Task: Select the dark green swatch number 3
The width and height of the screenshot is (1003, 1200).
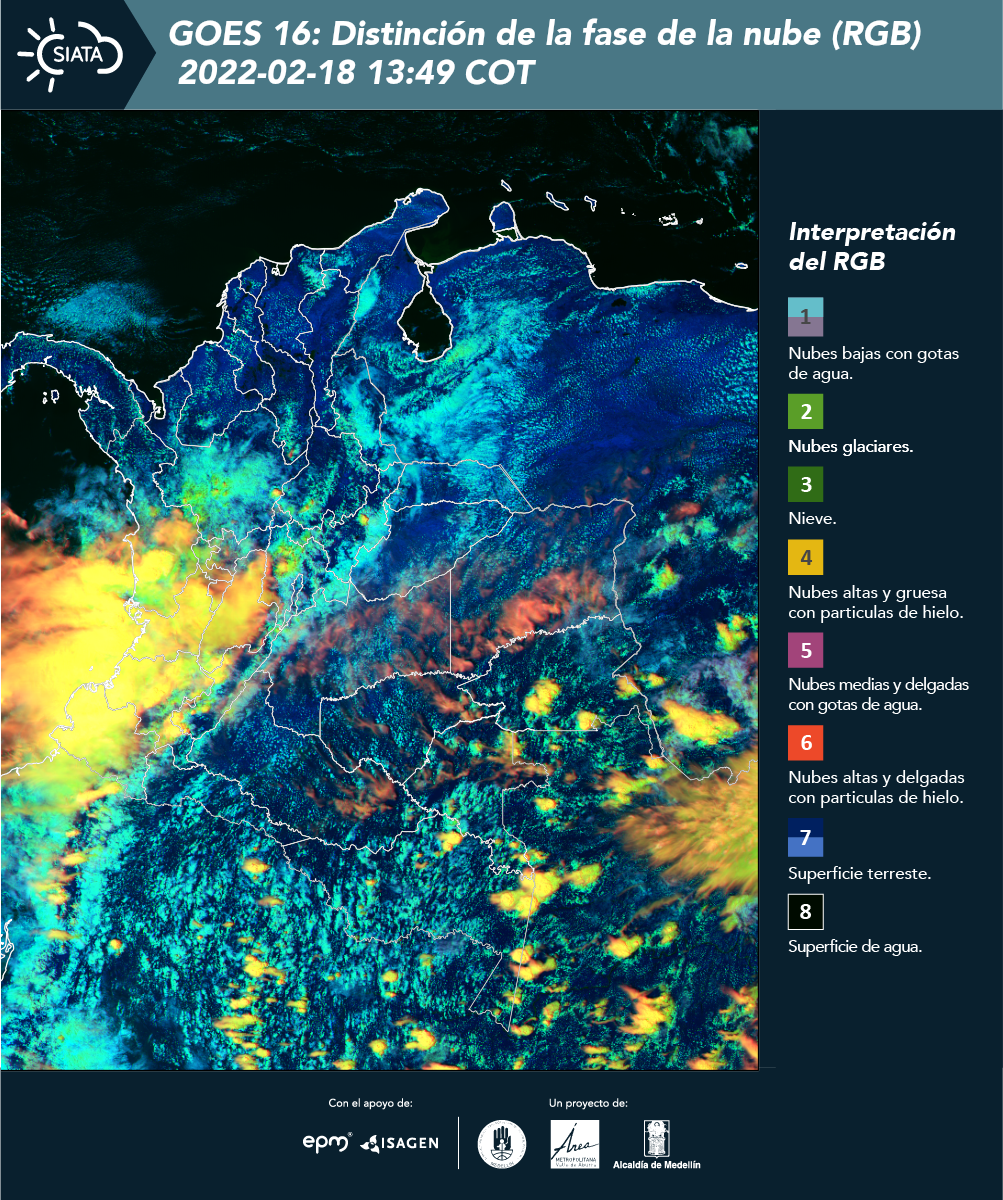Action: pos(805,485)
